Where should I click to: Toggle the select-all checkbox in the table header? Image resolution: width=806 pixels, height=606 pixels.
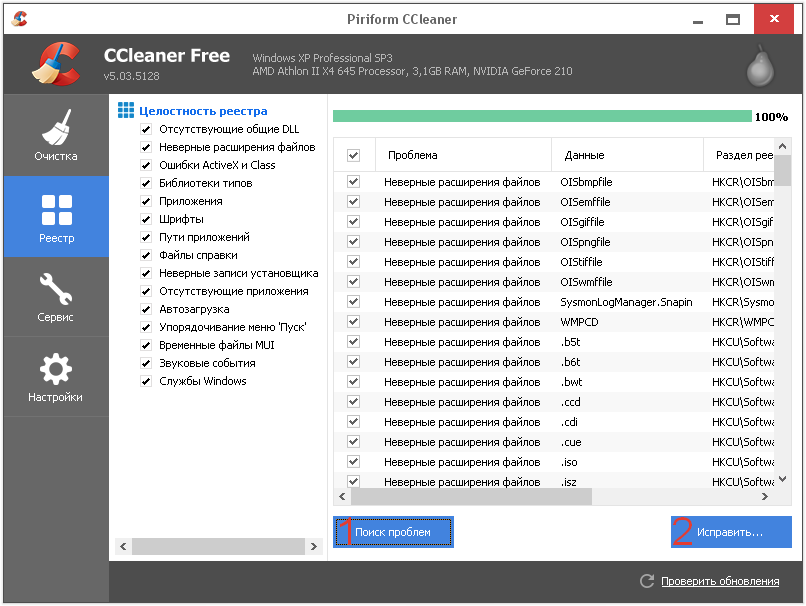[x=353, y=155]
